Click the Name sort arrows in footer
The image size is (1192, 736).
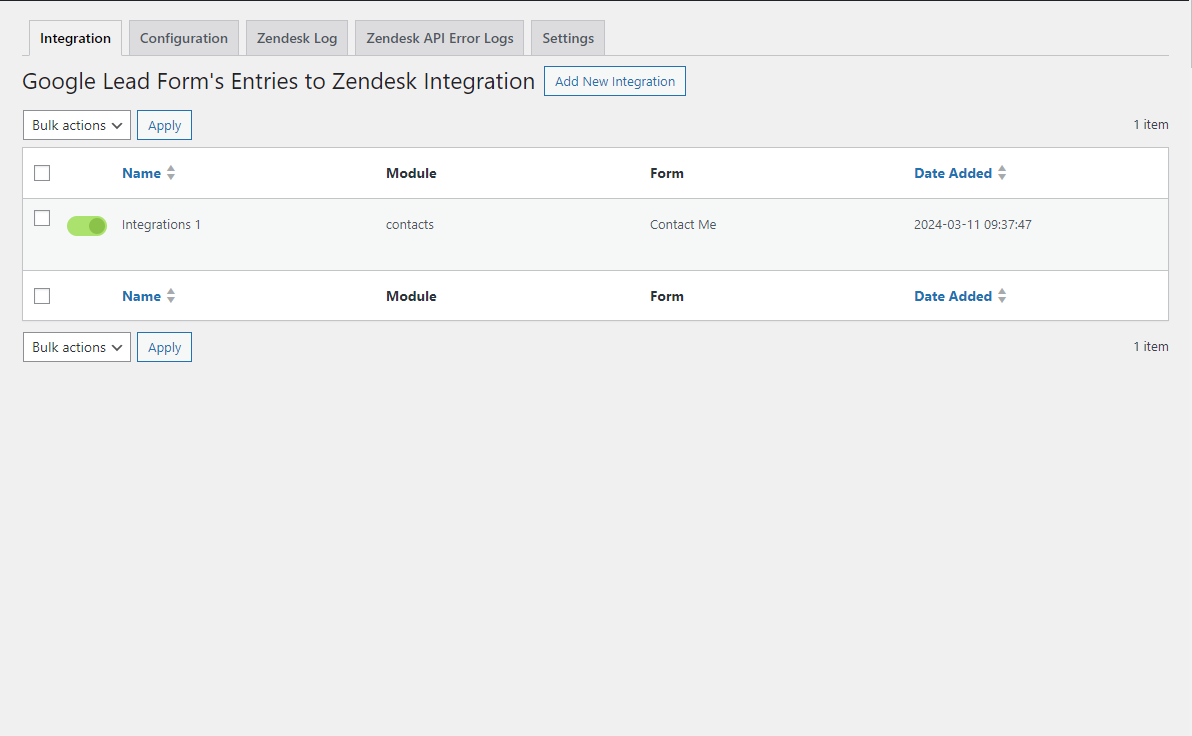click(171, 296)
